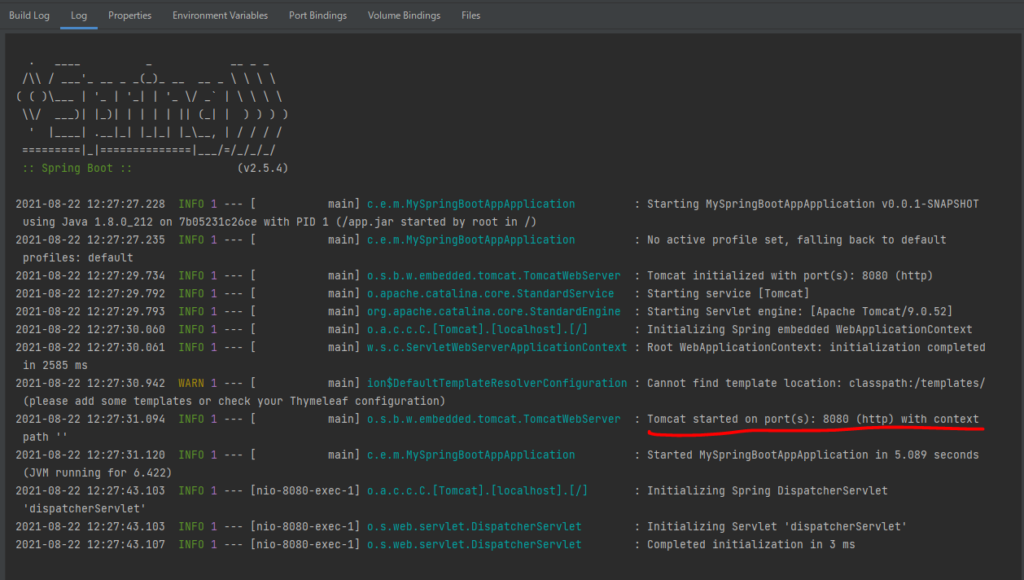Viewport: 1024px width, 580px height.
Task: Click the (v2.5.4) version text
Action: (264, 168)
